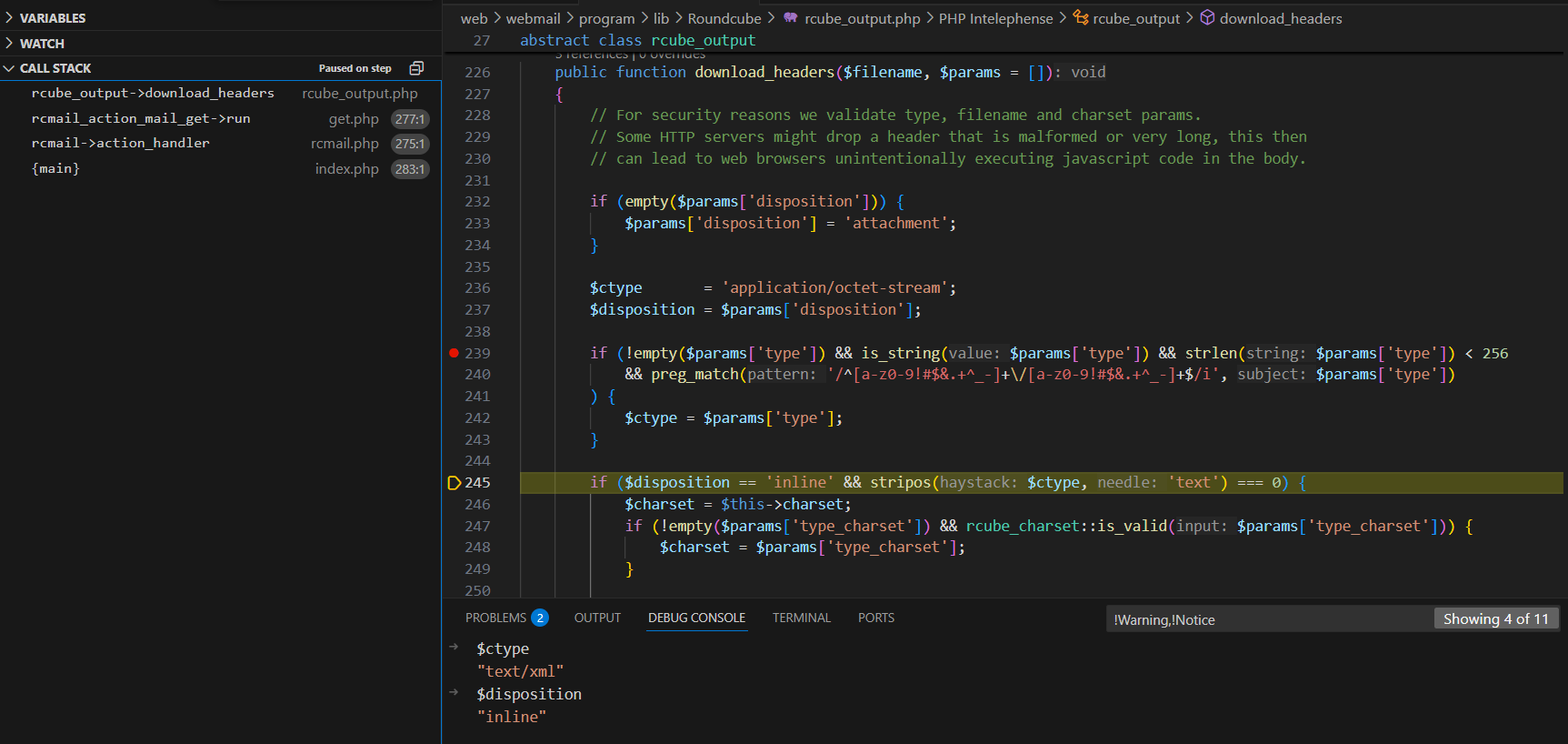1568x744 pixels.
Task: Click the PHP file icon in breadcrumb
Action: point(791,18)
